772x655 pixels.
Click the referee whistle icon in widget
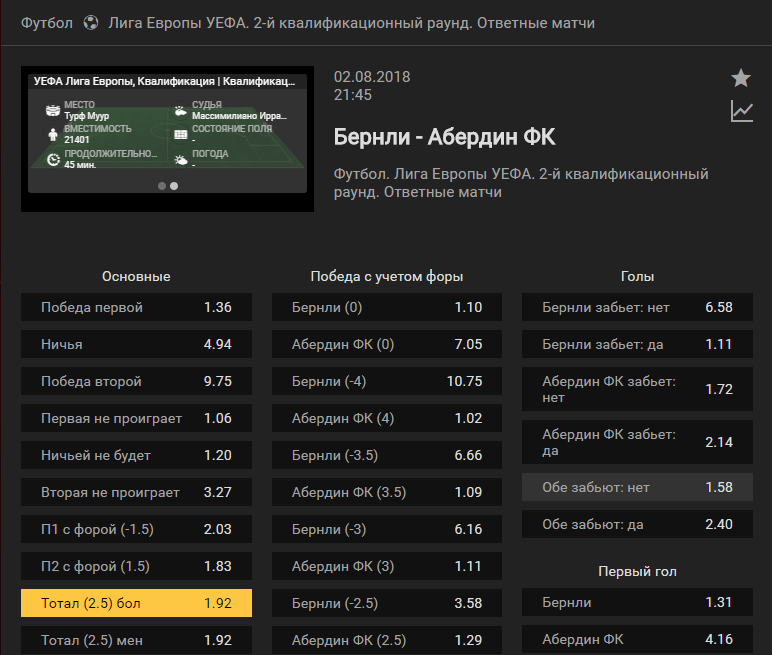(181, 110)
